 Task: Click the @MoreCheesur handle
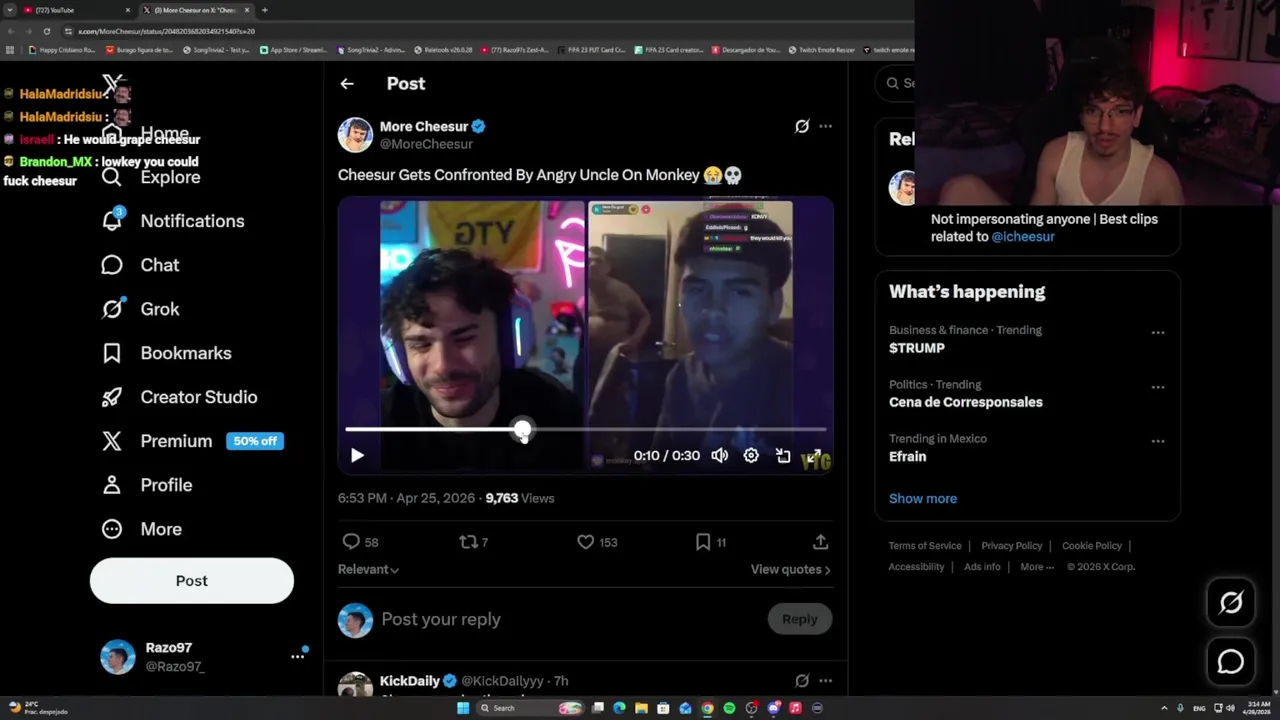[426, 144]
